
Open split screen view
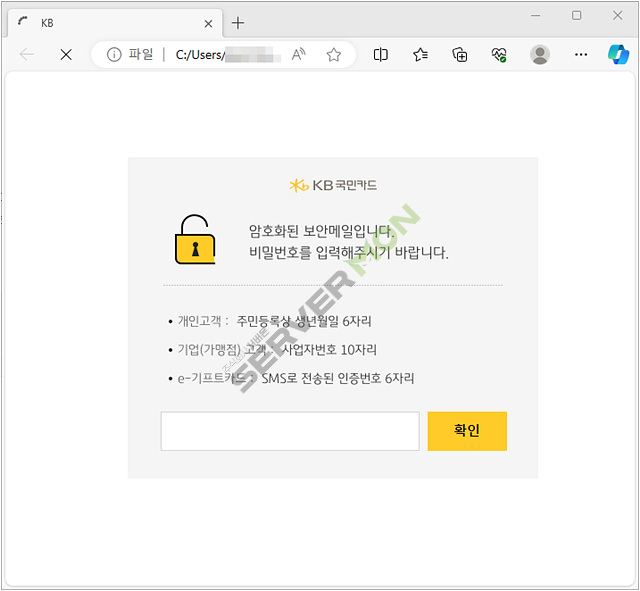380,54
